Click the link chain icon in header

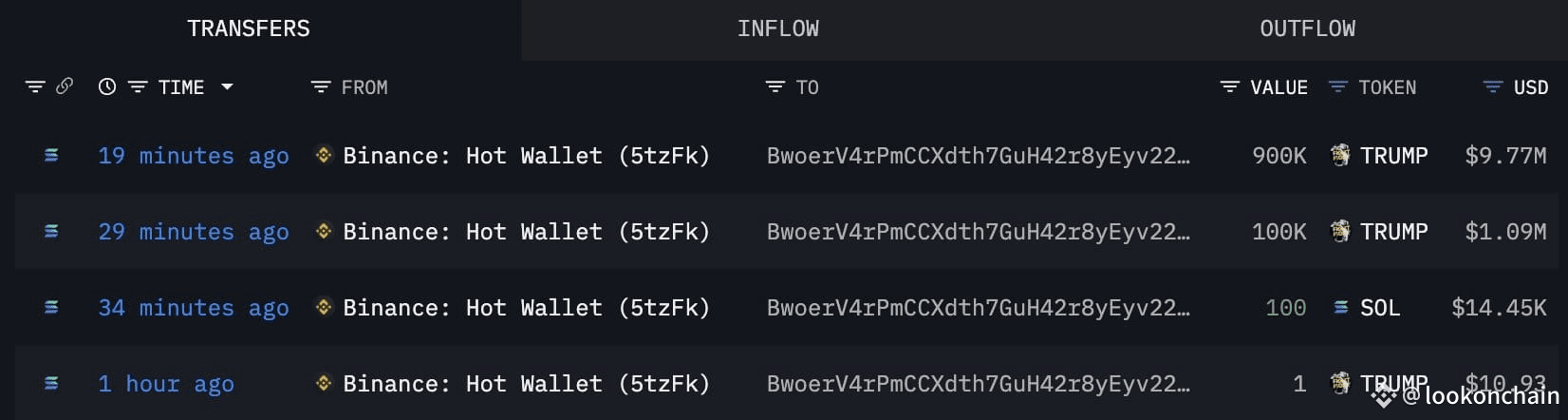pyautogui.click(x=65, y=86)
